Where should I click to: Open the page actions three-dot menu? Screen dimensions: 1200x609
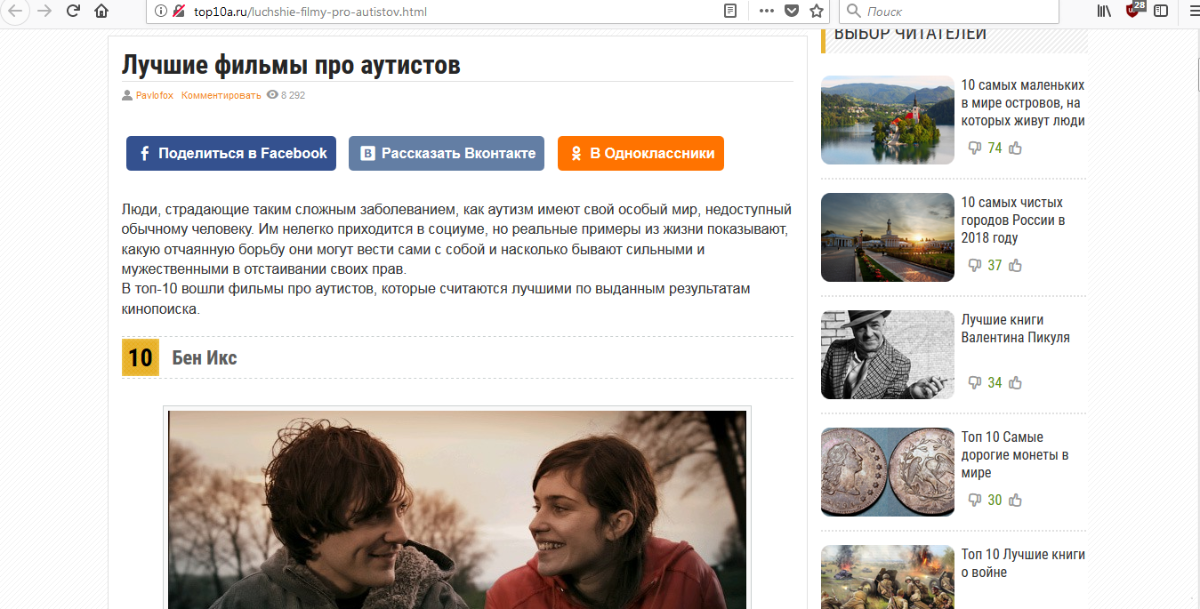(x=766, y=11)
